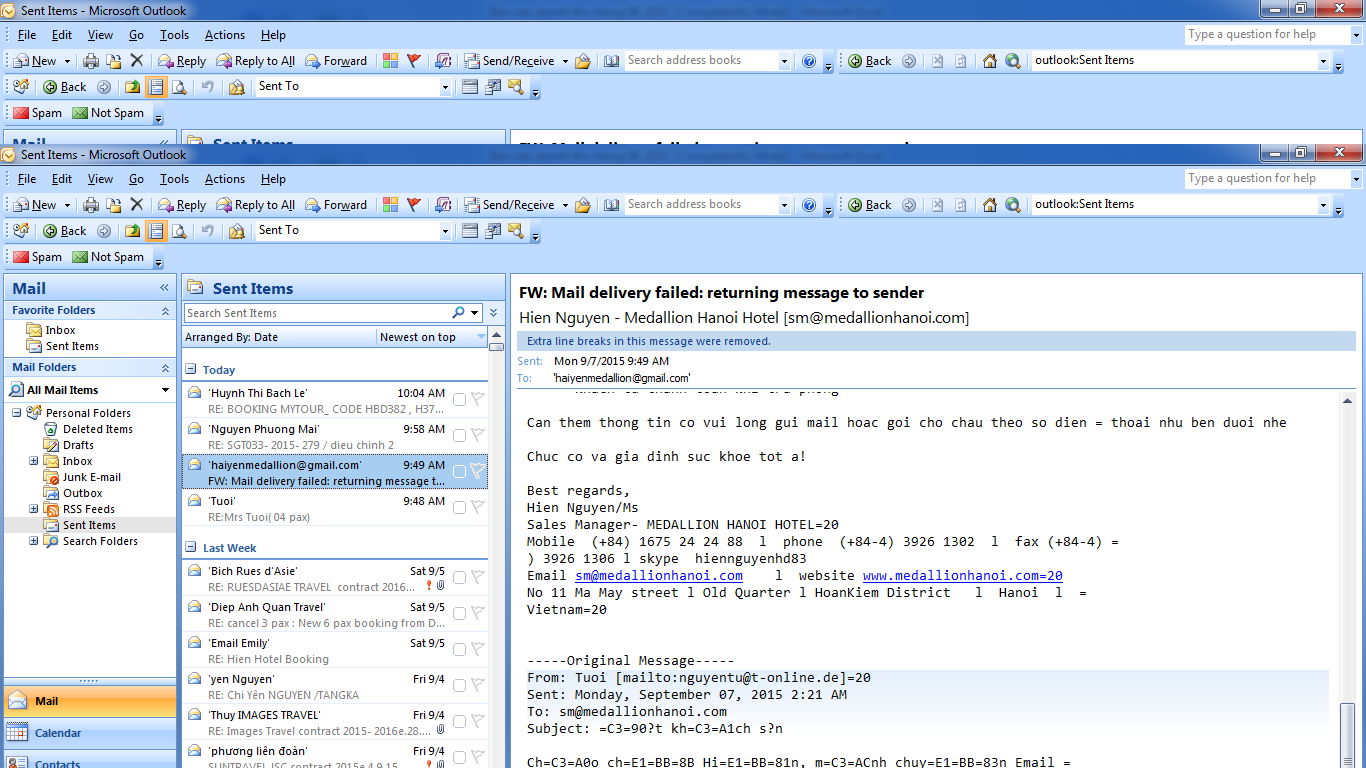Click Reading Pane icon in back window toolbar
1366x768 pixels.
click(x=156, y=86)
